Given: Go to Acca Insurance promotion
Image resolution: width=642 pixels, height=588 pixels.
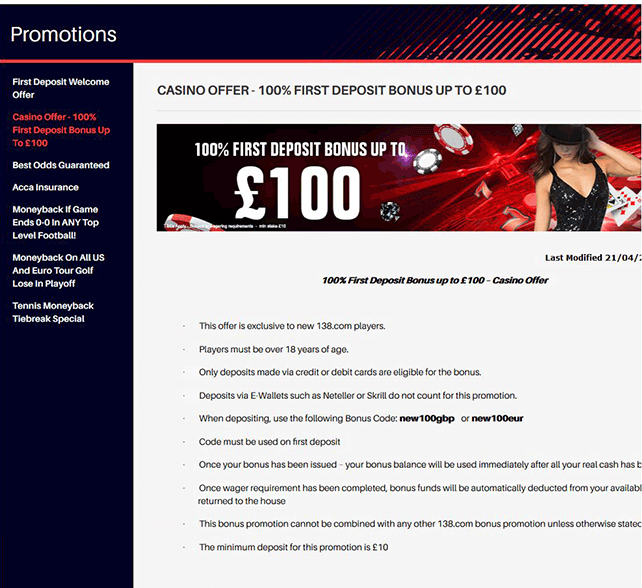Looking at the screenshot, I should pyautogui.click(x=45, y=187).
